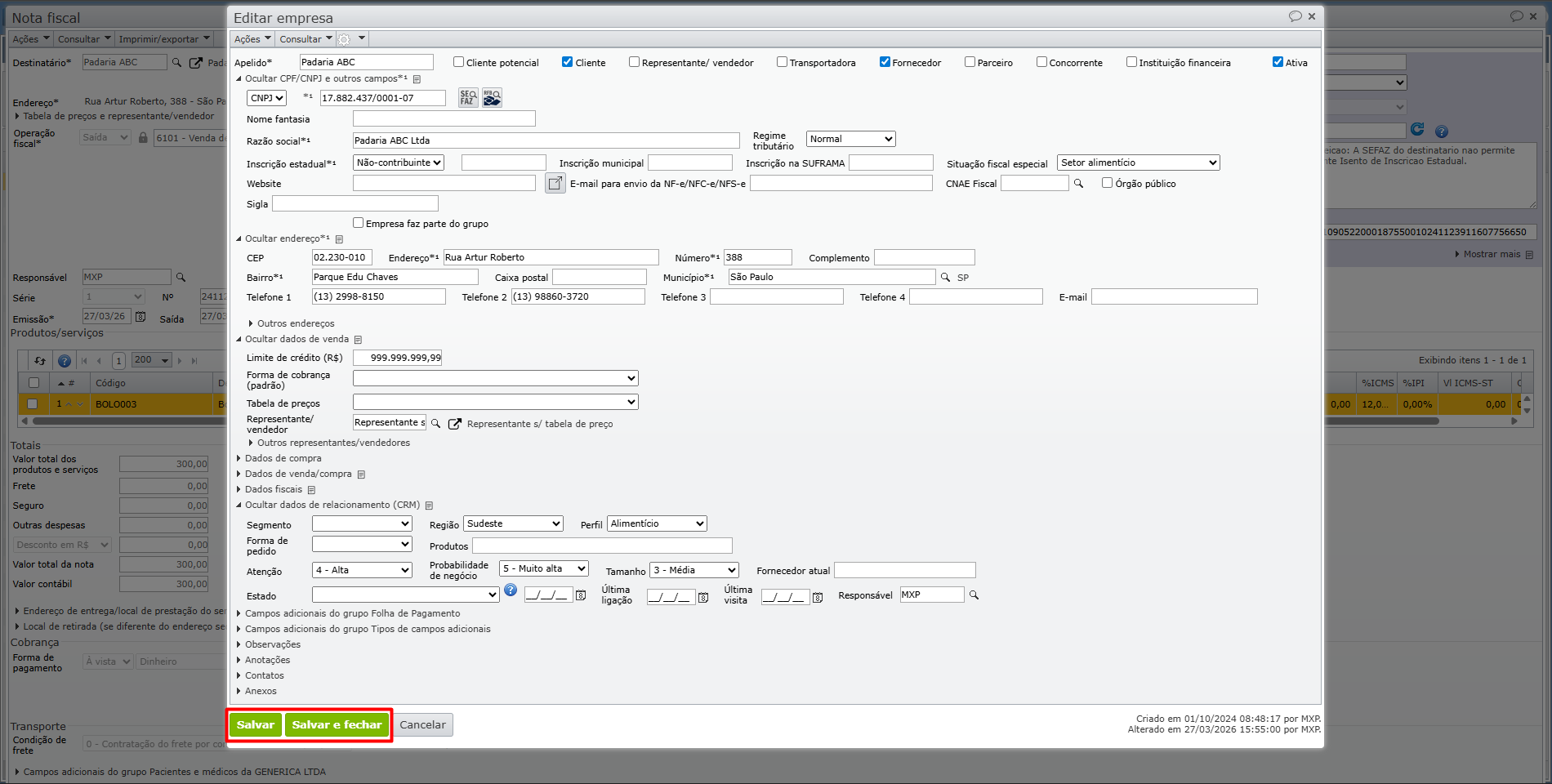Open the Situação fiscal especial dropdown

[1138, 163]
